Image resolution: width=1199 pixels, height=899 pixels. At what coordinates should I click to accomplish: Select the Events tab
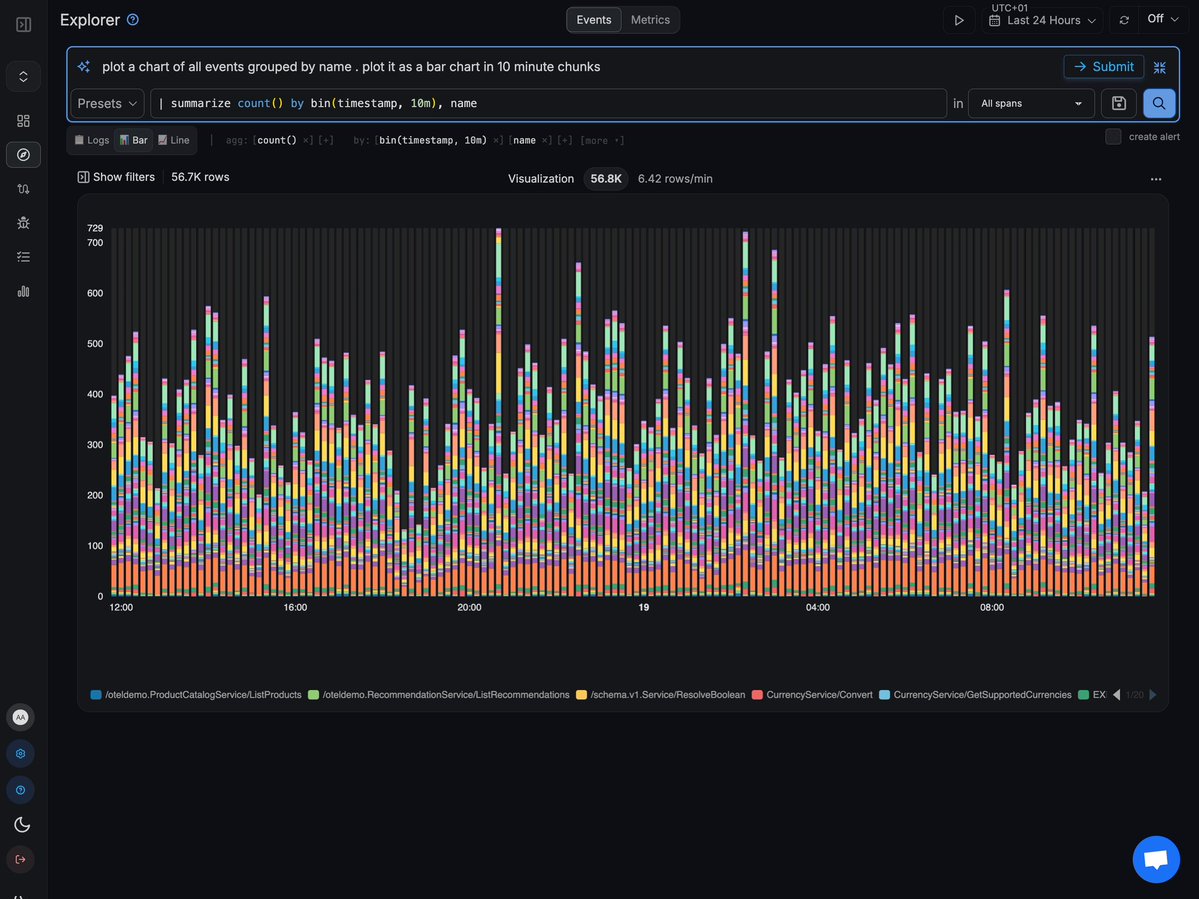click(x=593, y=19)
